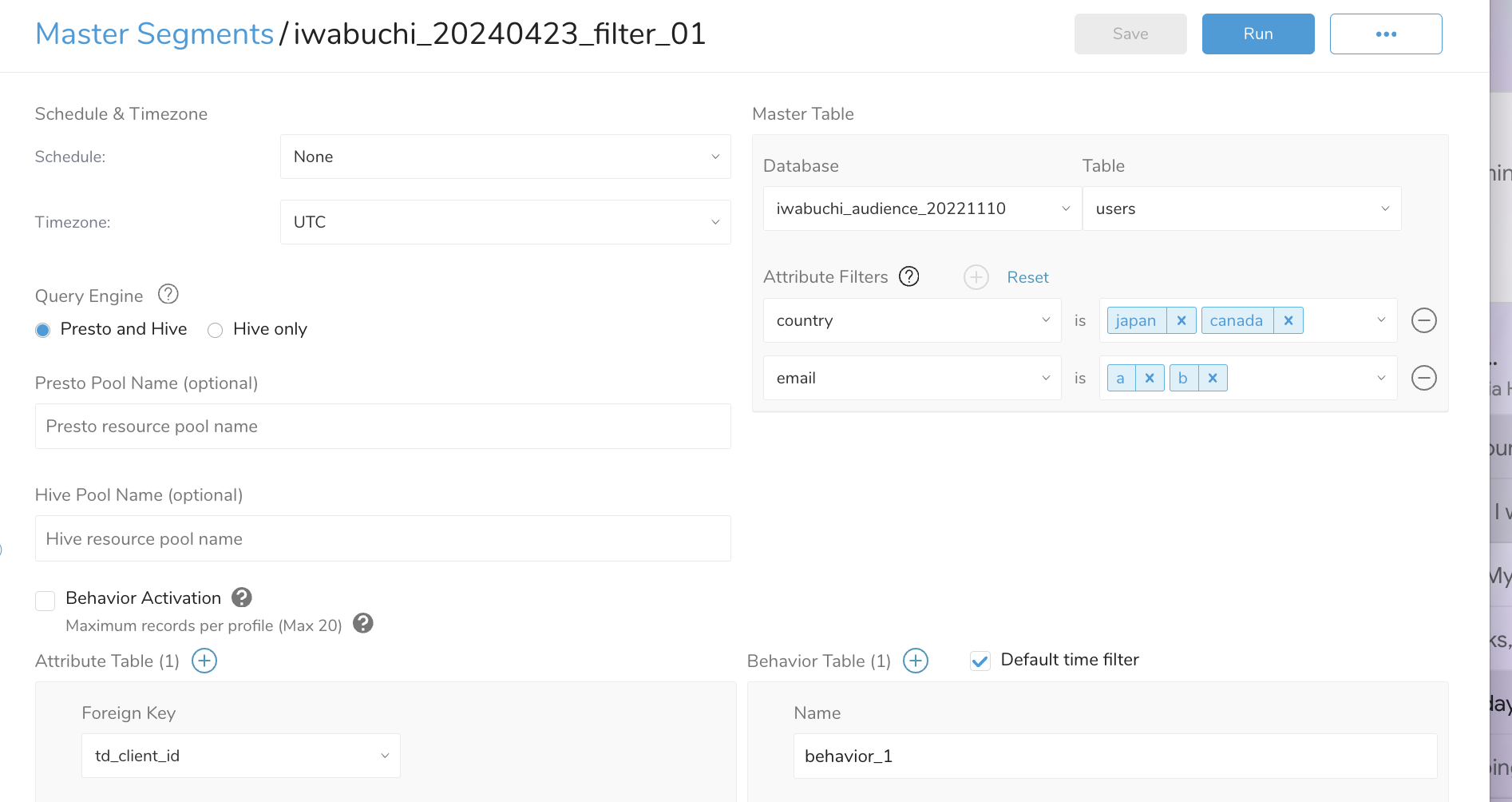Image resolution: width=1512 pixels, height=802 pixels.
Task: Add a new Attribute Table
Action: [x=204, y=661]
